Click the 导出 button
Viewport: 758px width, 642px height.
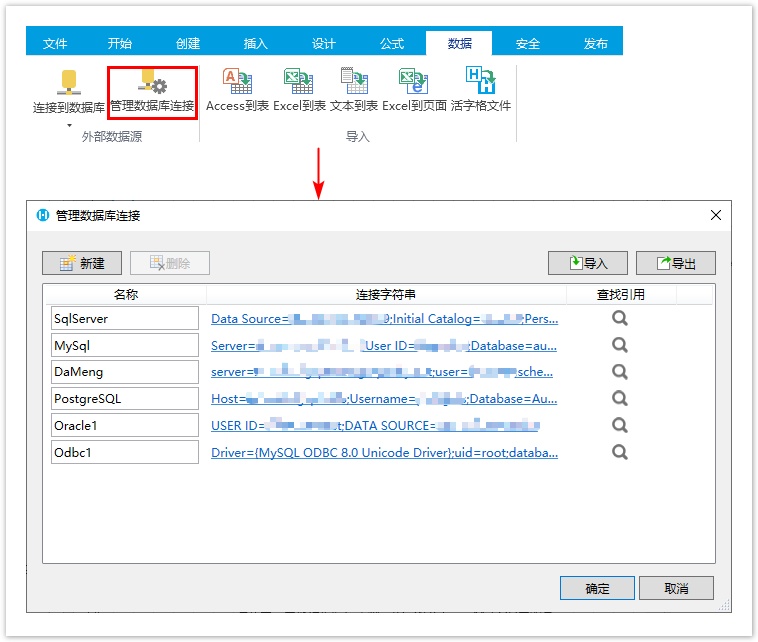pyautogui.click(x=676, y=263)
